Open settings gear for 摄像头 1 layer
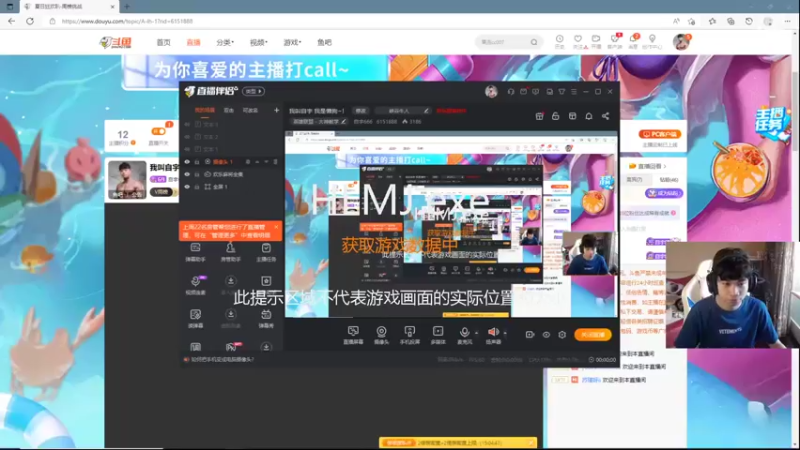Image resolution: width=800 pixels, height=450 pixels. click(248, 162)
